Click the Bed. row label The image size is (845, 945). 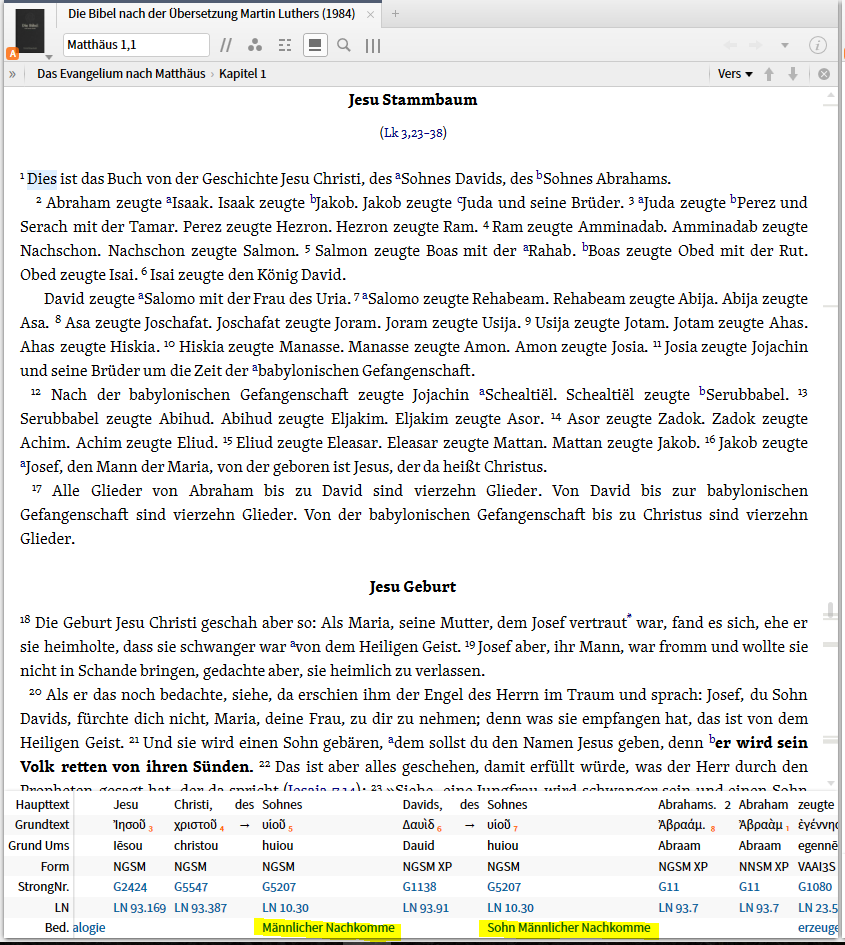57,928
